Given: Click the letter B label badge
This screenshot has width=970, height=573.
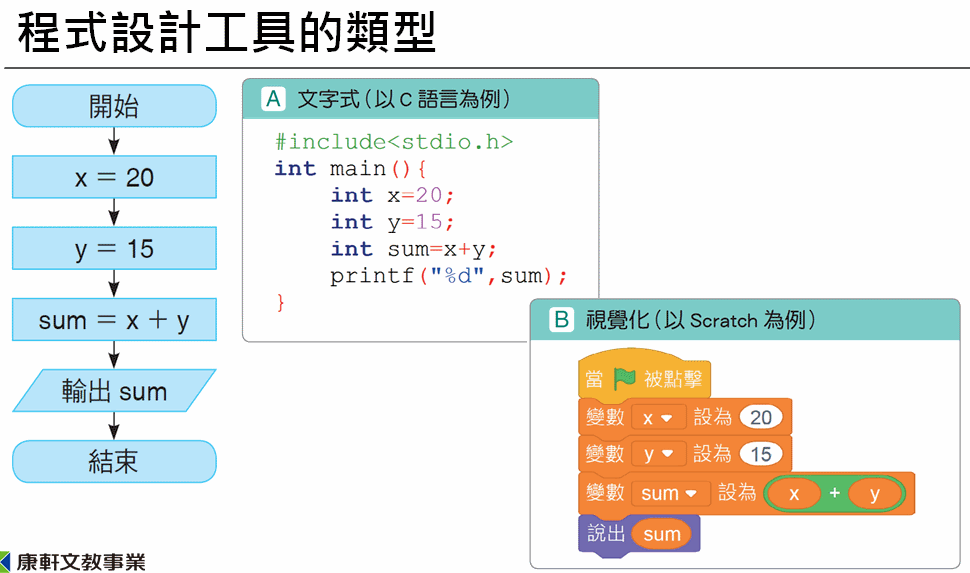Looking at the screenshot, I should [561, 319].
